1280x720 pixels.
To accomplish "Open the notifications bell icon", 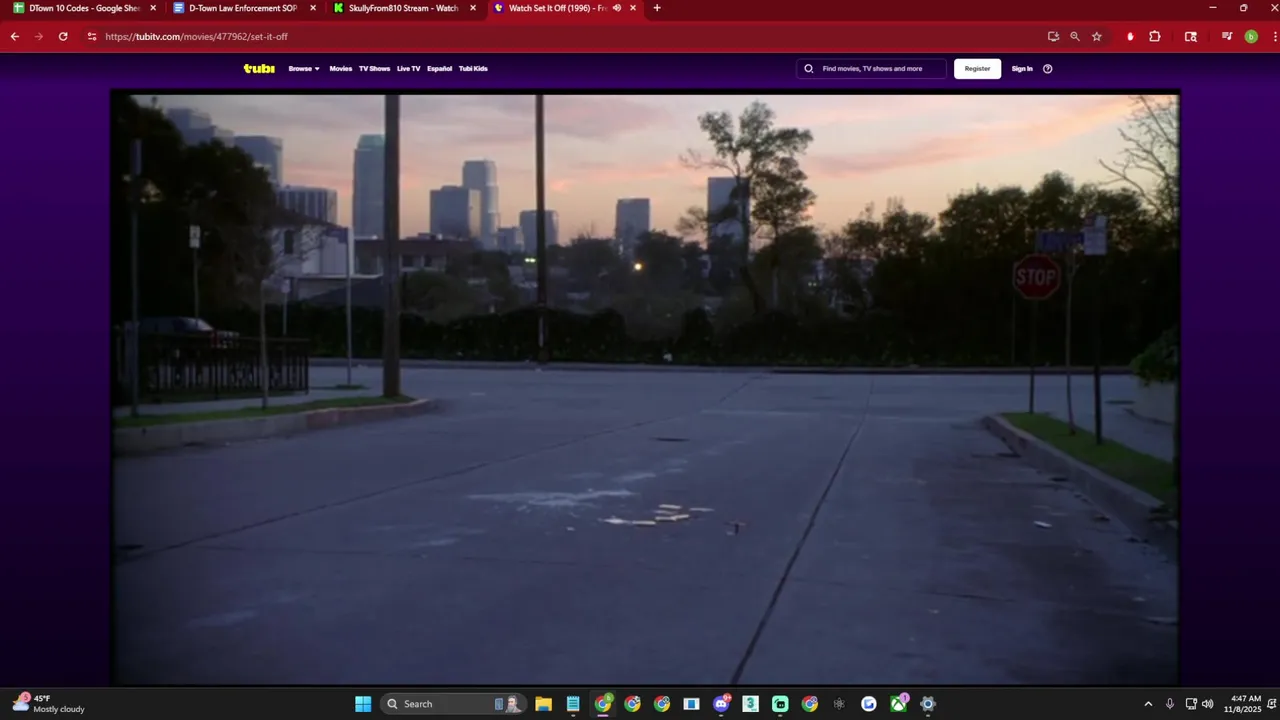I will (x=1270, y=704).
